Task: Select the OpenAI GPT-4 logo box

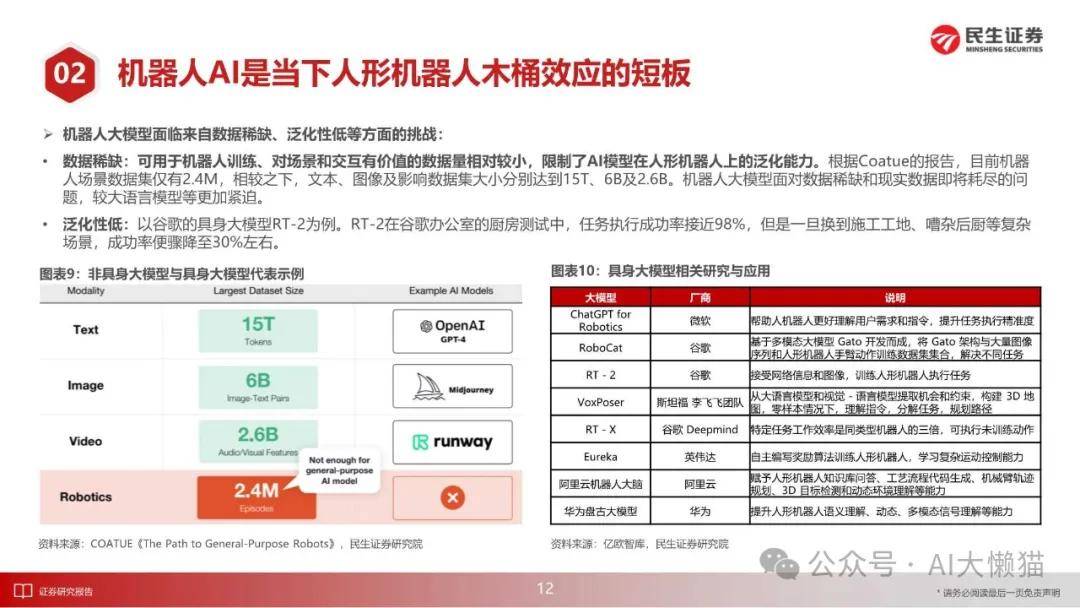Action: [x=453, y=331]
